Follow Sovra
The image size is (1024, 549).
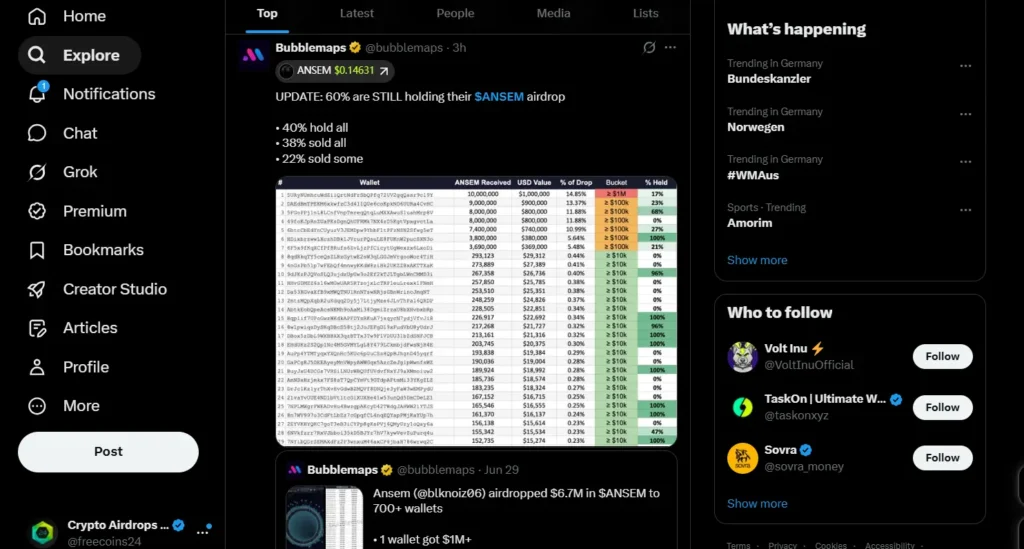point(942,458)
